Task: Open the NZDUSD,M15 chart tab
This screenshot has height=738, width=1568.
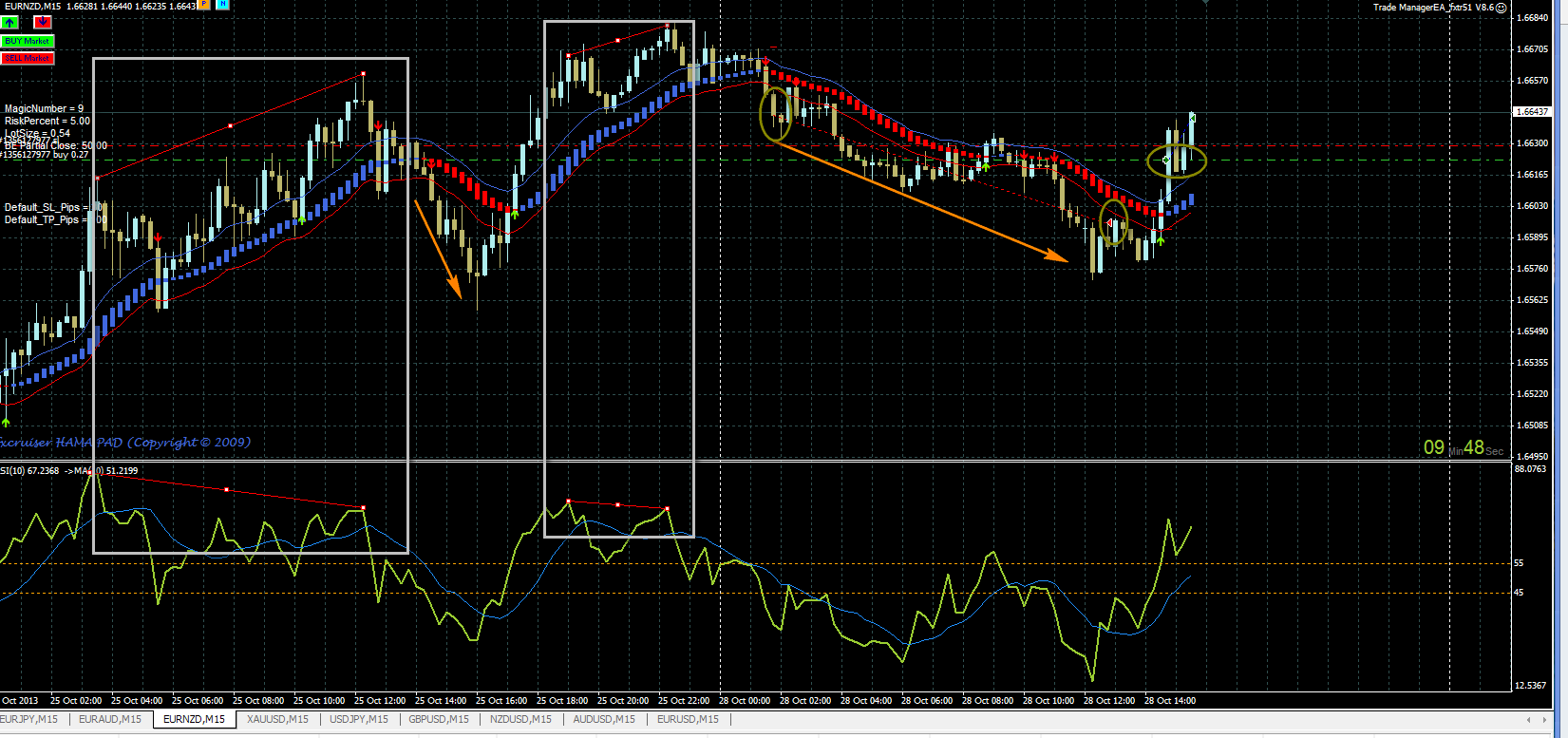Action: coord(520,719)
